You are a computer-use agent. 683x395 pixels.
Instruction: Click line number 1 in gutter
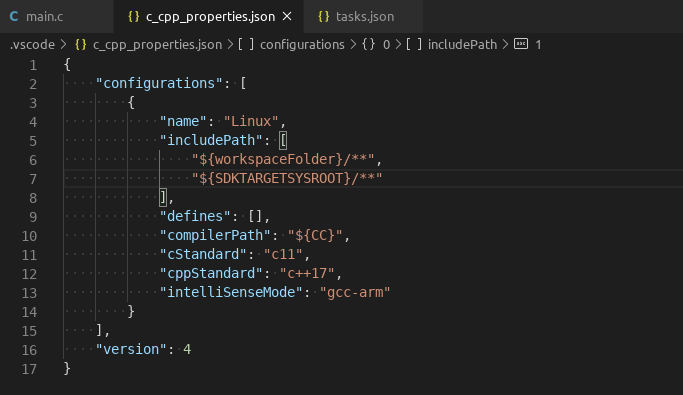pos(33,65)
